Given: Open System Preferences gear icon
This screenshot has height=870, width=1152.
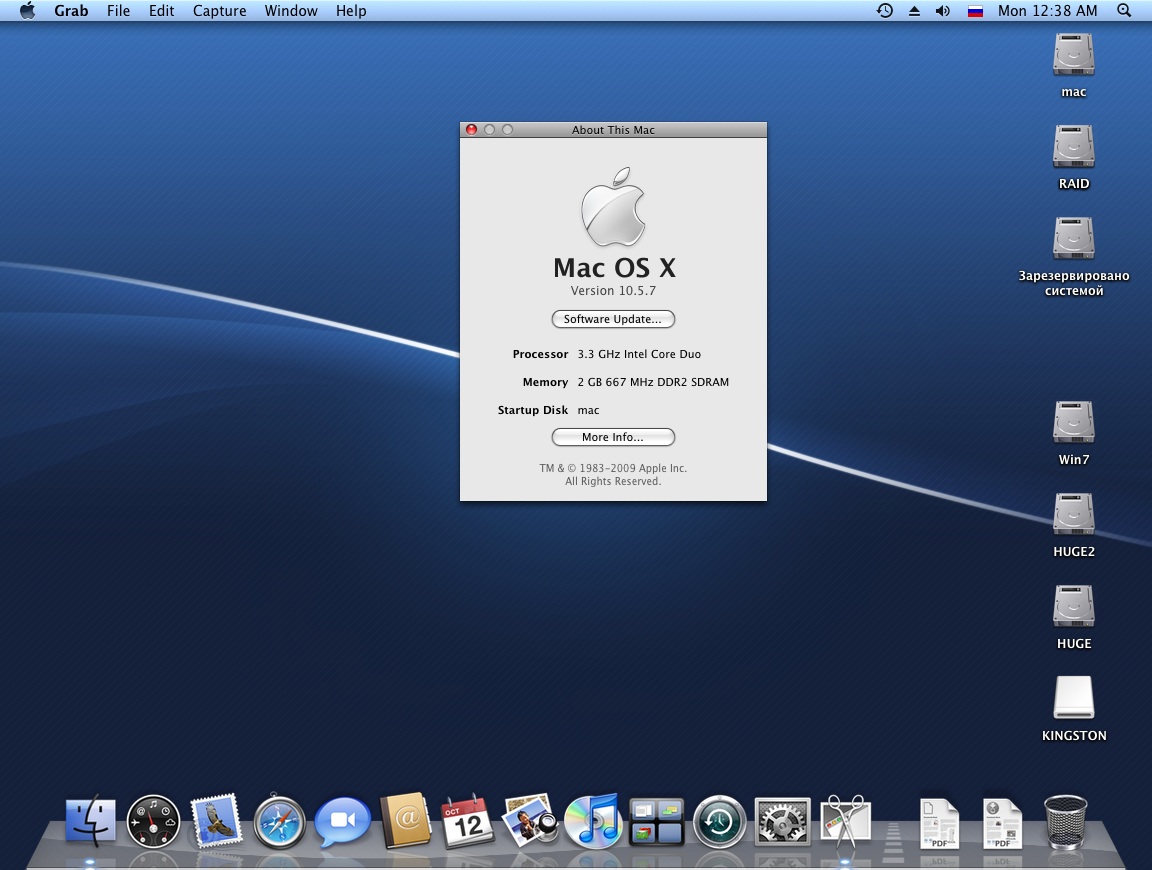Looking at the screenshot, I should tap(782, 823).
